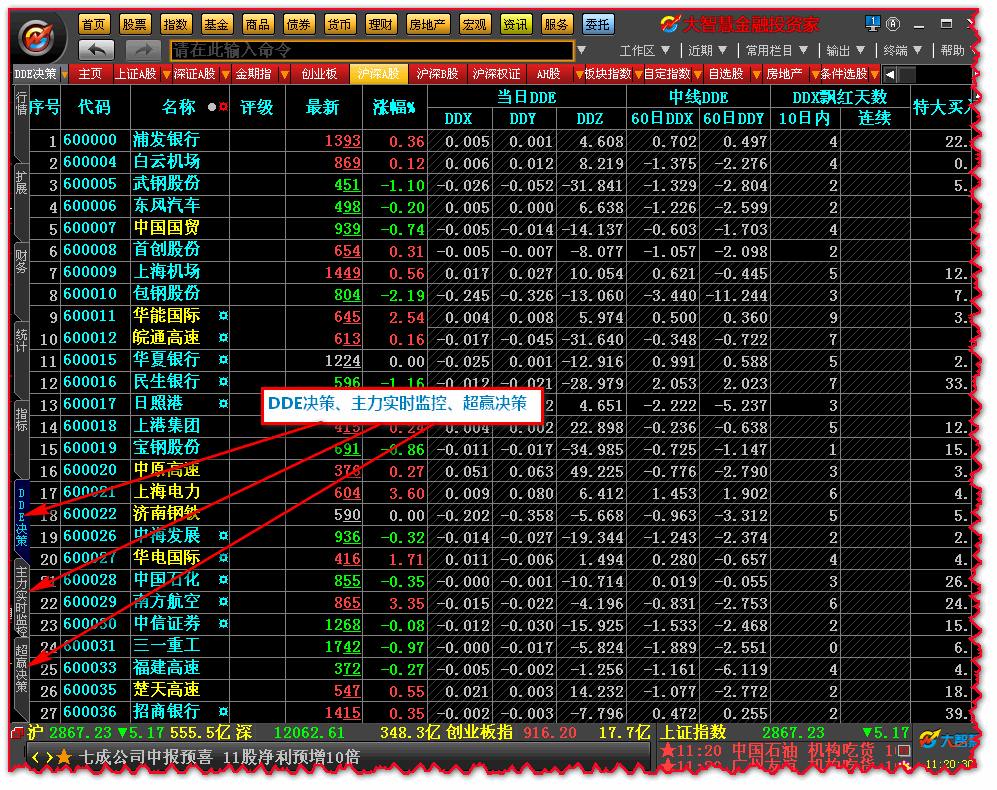Click the circled icon beside monitor icon
Image resolution: width=997 pixels, height=790 pixels.
point(893,24)
